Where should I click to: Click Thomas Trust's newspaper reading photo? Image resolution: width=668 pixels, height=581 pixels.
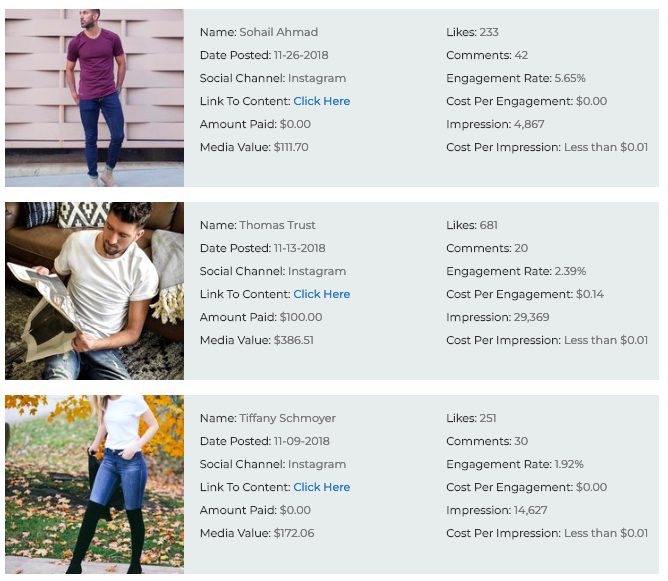(x=95, y=291)
